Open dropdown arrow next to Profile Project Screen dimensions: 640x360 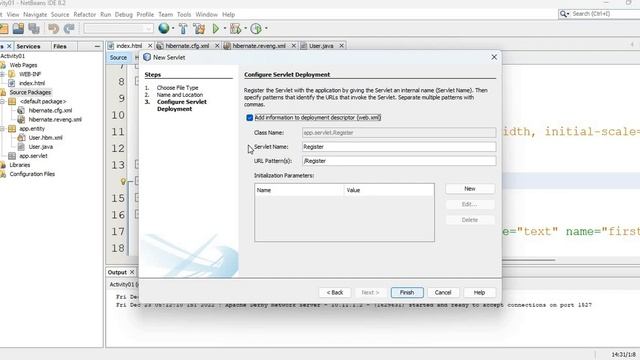click(x=266, y=29)
